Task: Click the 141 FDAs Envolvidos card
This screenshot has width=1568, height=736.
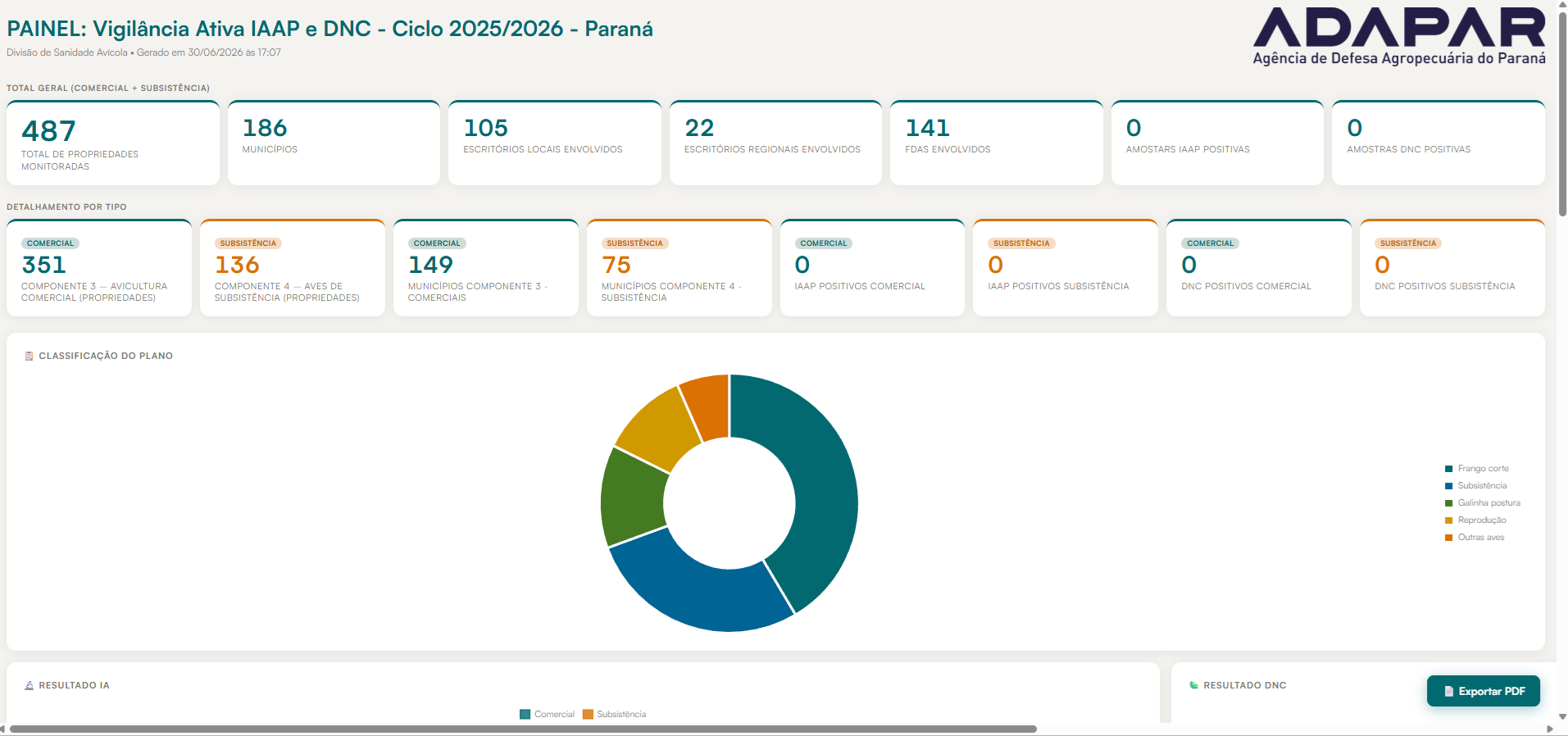Action: click(x=997, y=143)
